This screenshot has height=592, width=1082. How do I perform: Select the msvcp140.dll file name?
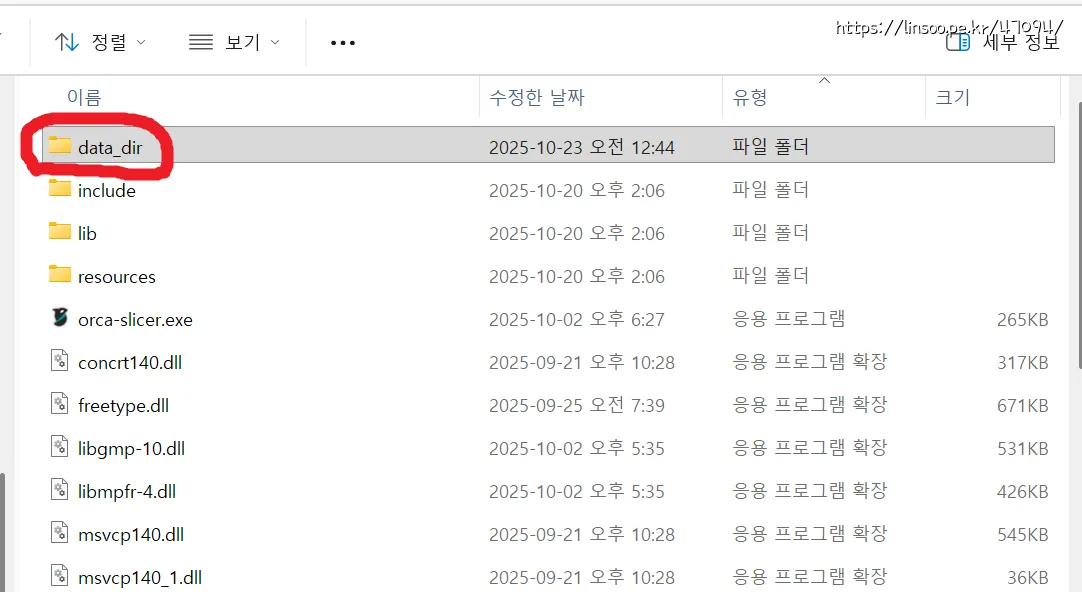[131, 535]
